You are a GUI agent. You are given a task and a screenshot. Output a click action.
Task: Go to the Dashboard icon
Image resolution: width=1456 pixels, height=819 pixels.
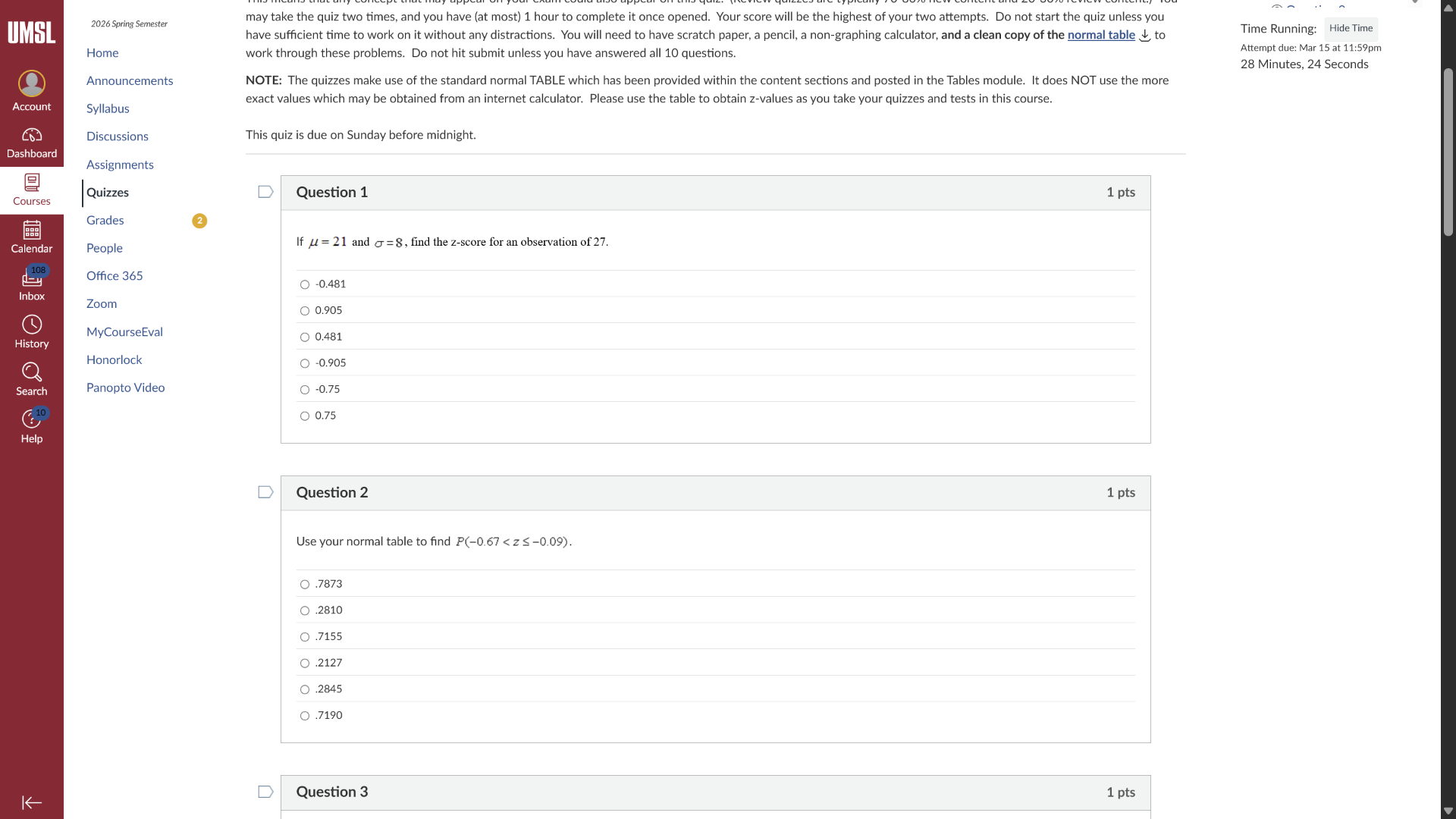coord(31,135)
